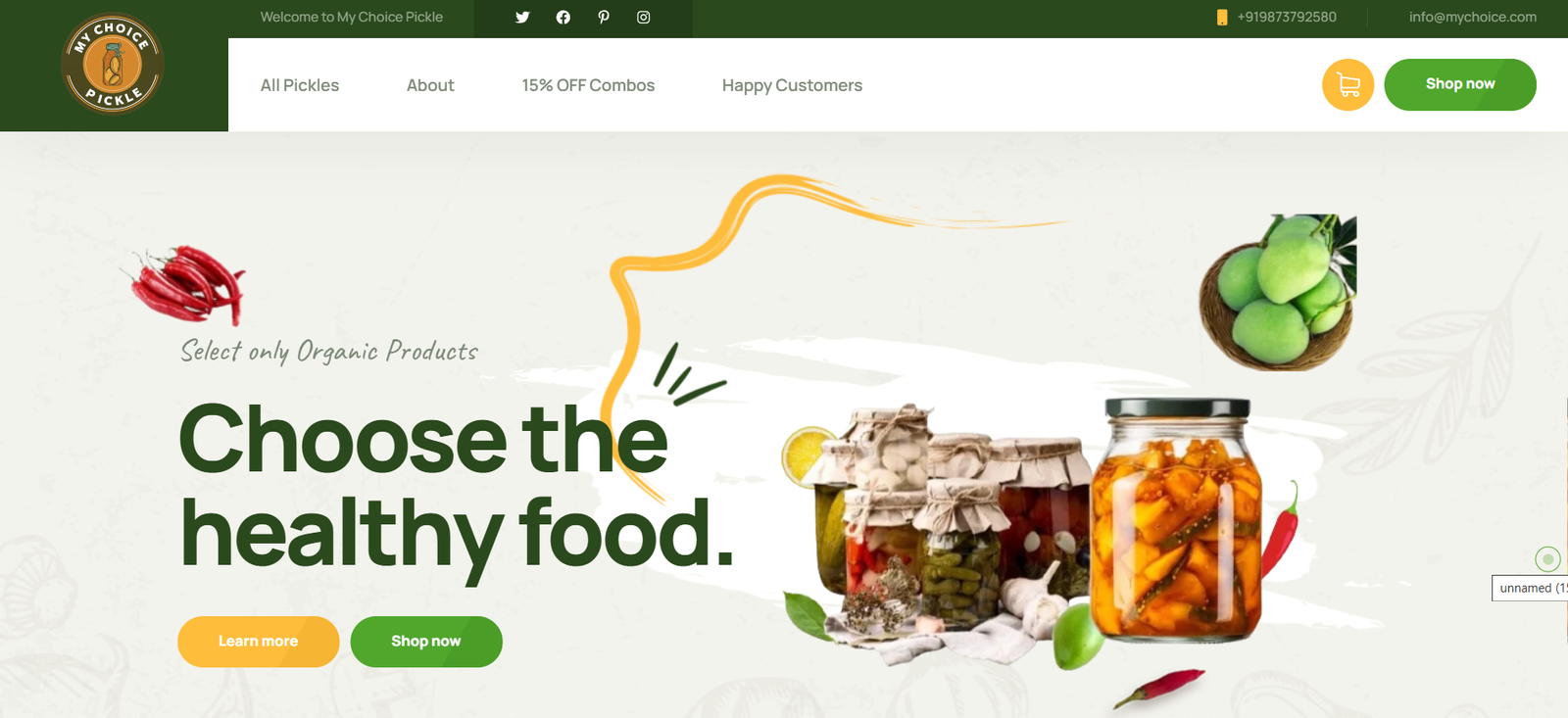Go to All Pickles menu
Screen dimensions: 1568x718
pos(300,85)
